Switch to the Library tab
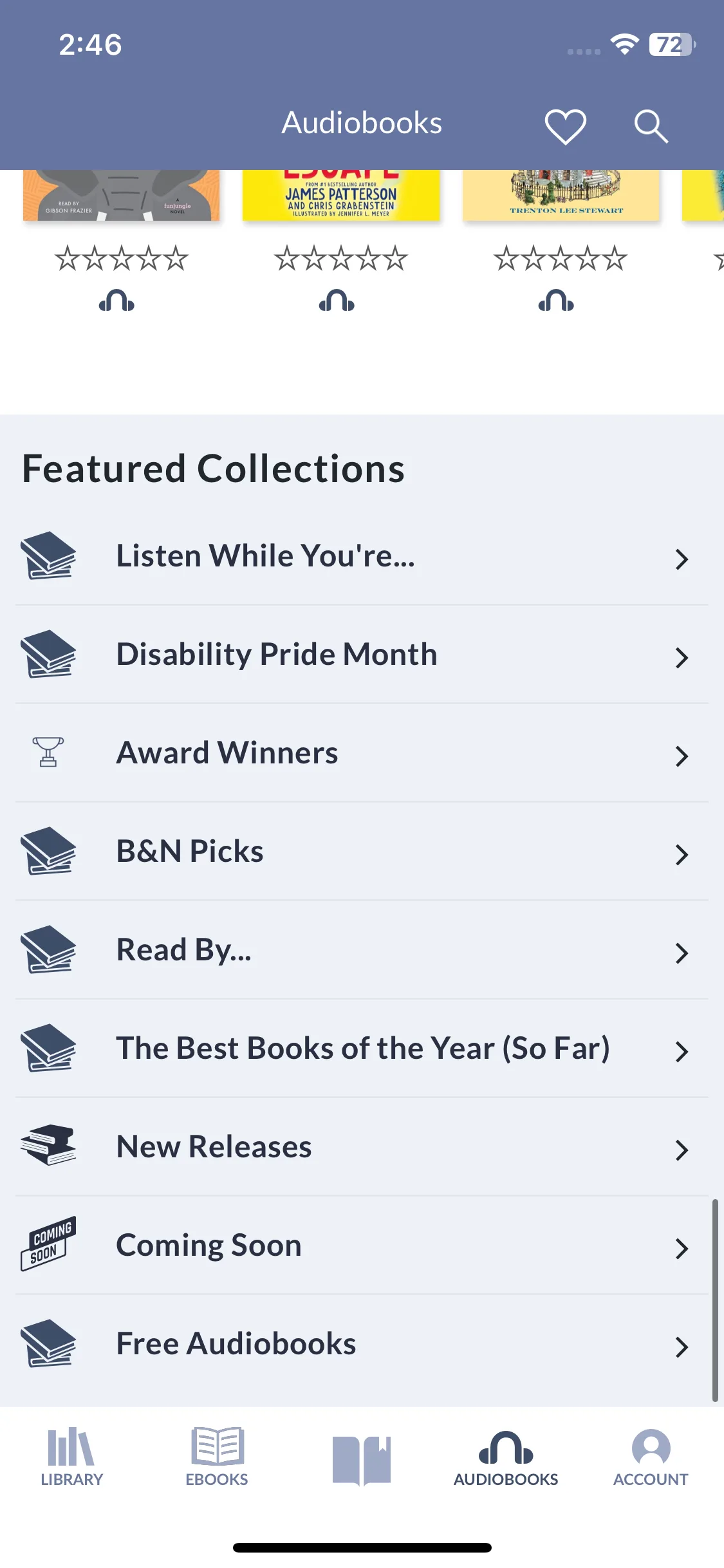The height and width of the screenshot is (1568, 724). [x=72, y=1457]
